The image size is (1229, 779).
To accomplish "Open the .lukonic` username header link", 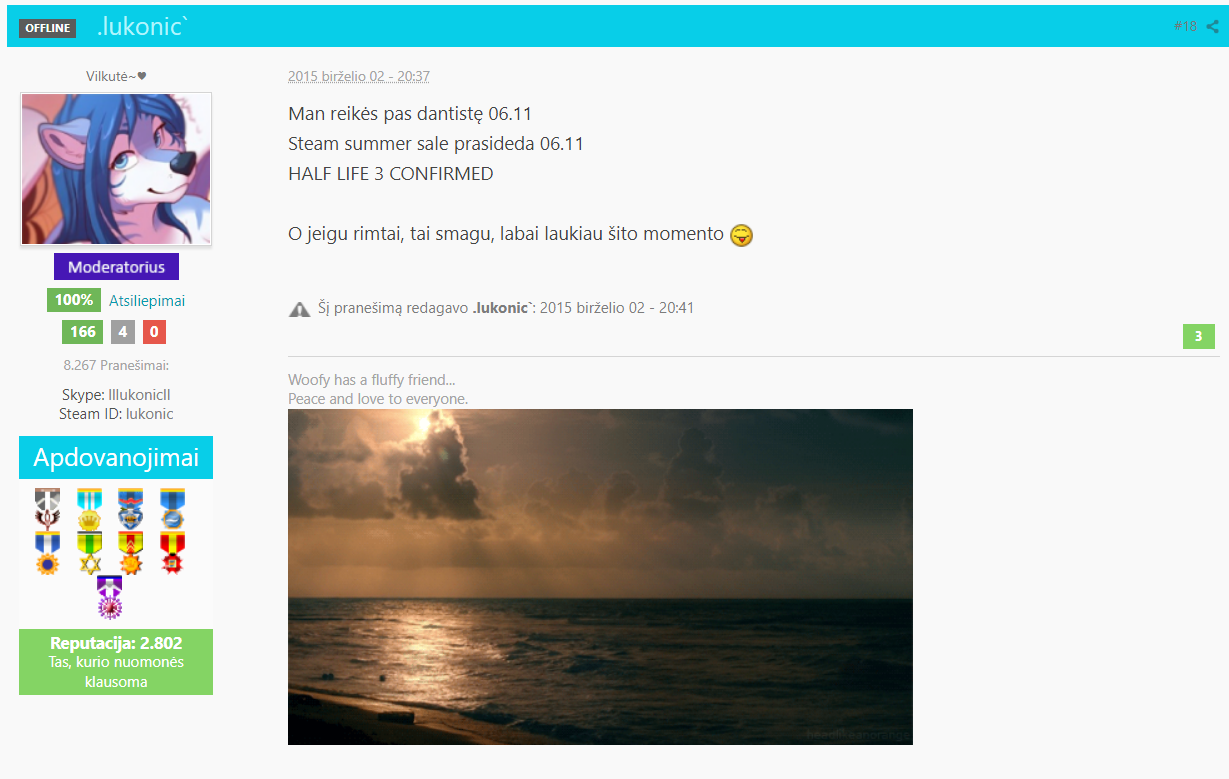I will (142, 27).
